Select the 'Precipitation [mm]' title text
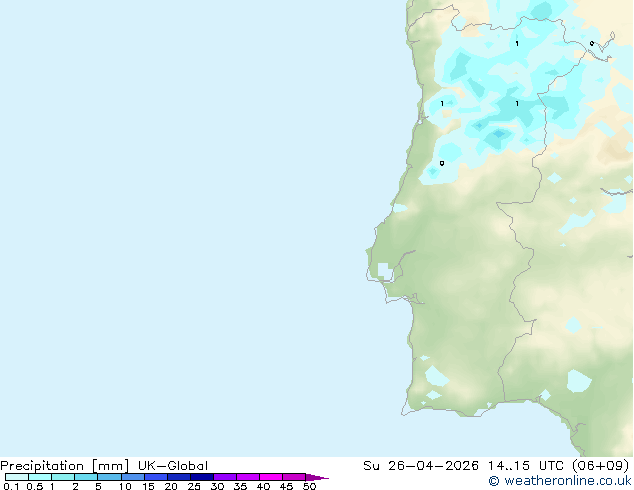Screen dimensions: 634x490 coord(65,466)
